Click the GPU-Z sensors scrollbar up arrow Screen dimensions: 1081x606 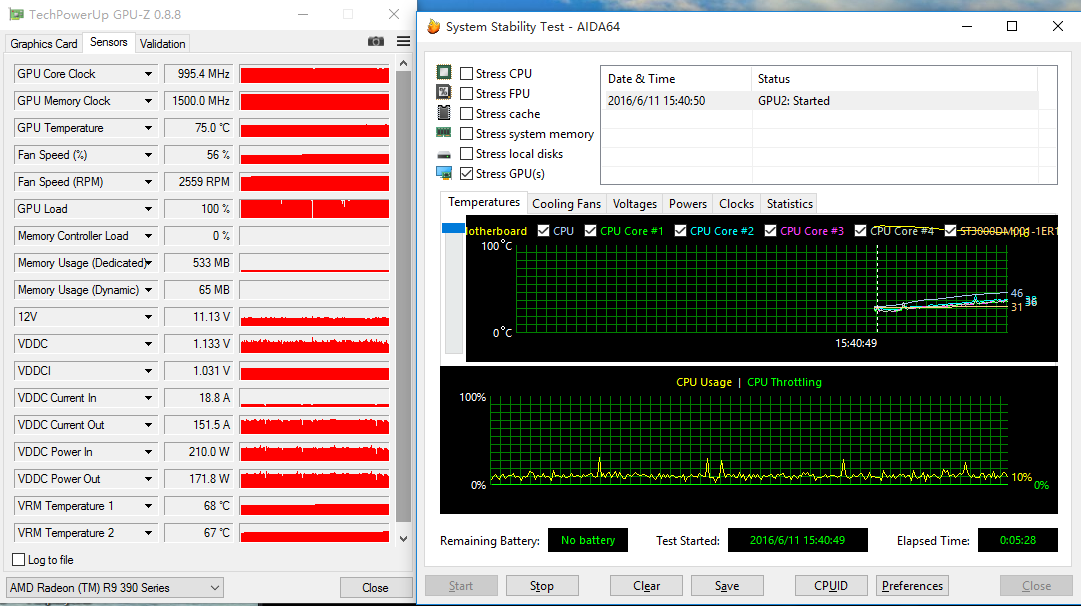(x=403, y=63)
